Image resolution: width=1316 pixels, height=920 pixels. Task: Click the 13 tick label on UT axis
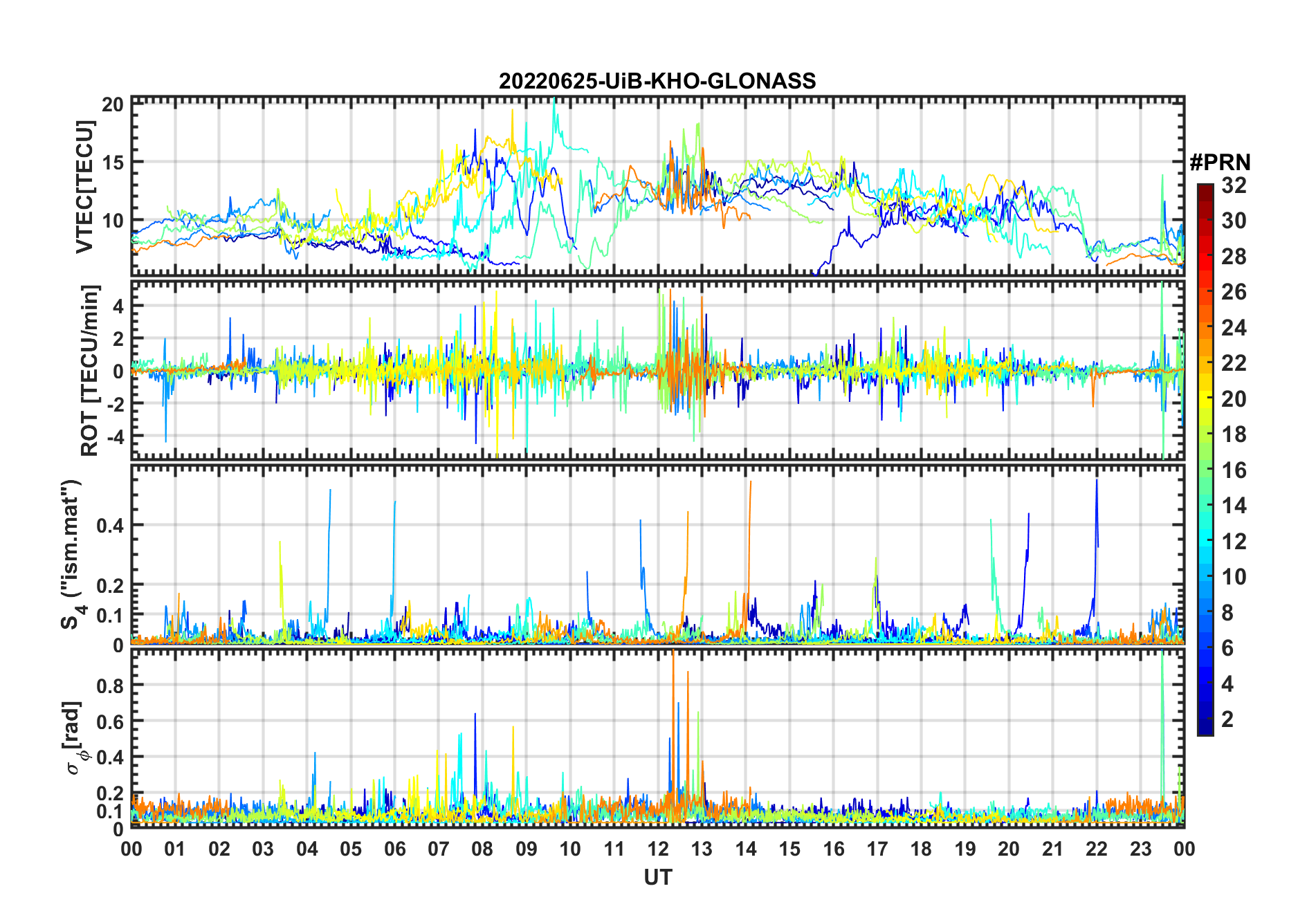(702, 849)
